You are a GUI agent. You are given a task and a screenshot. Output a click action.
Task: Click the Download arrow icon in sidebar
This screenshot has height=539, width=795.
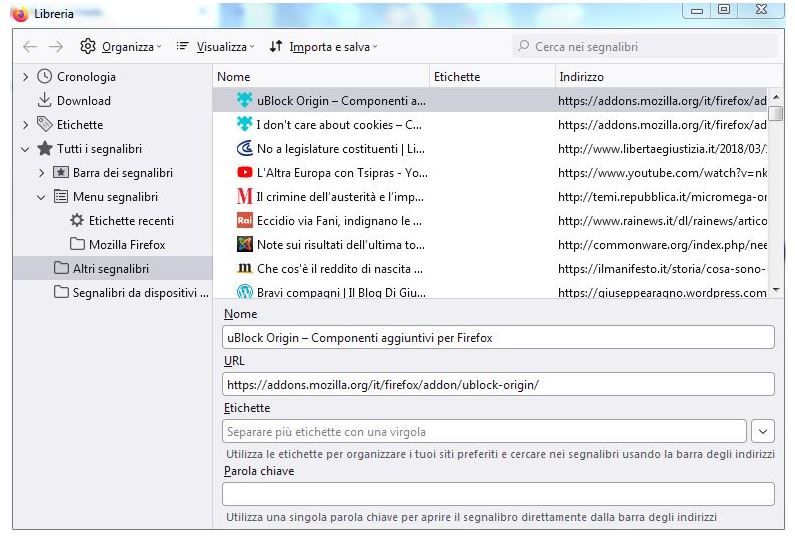click(x=45, y=100)
